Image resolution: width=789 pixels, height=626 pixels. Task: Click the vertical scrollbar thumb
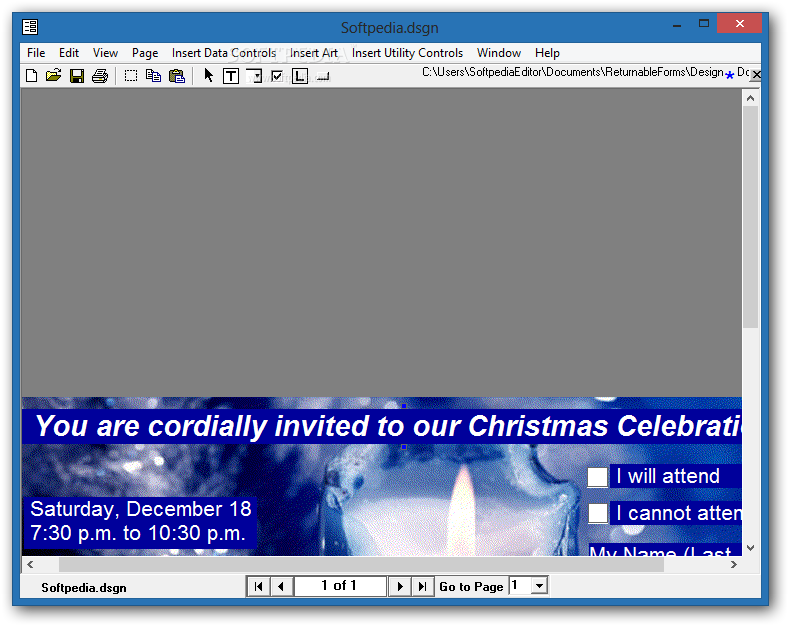coord(750,217)
